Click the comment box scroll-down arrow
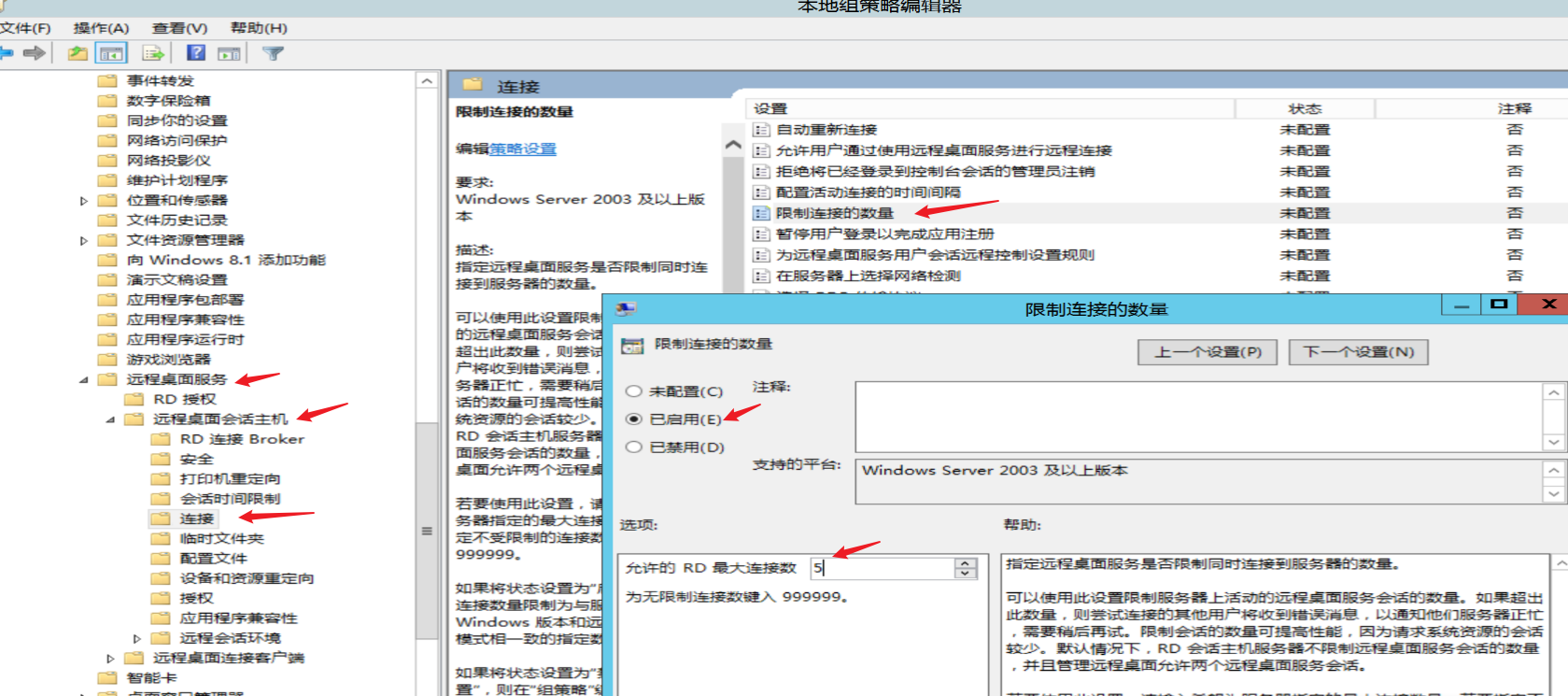 tap(1553, 442)
